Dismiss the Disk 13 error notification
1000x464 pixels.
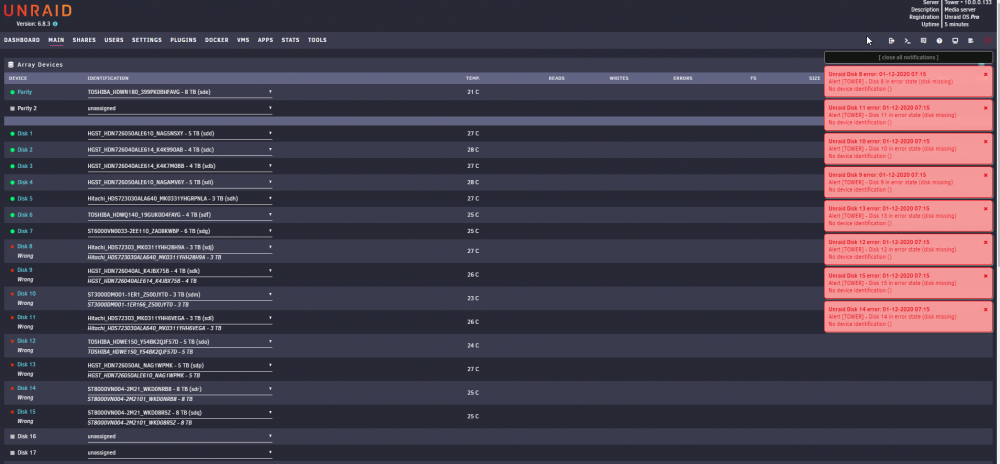click(985, 208)
